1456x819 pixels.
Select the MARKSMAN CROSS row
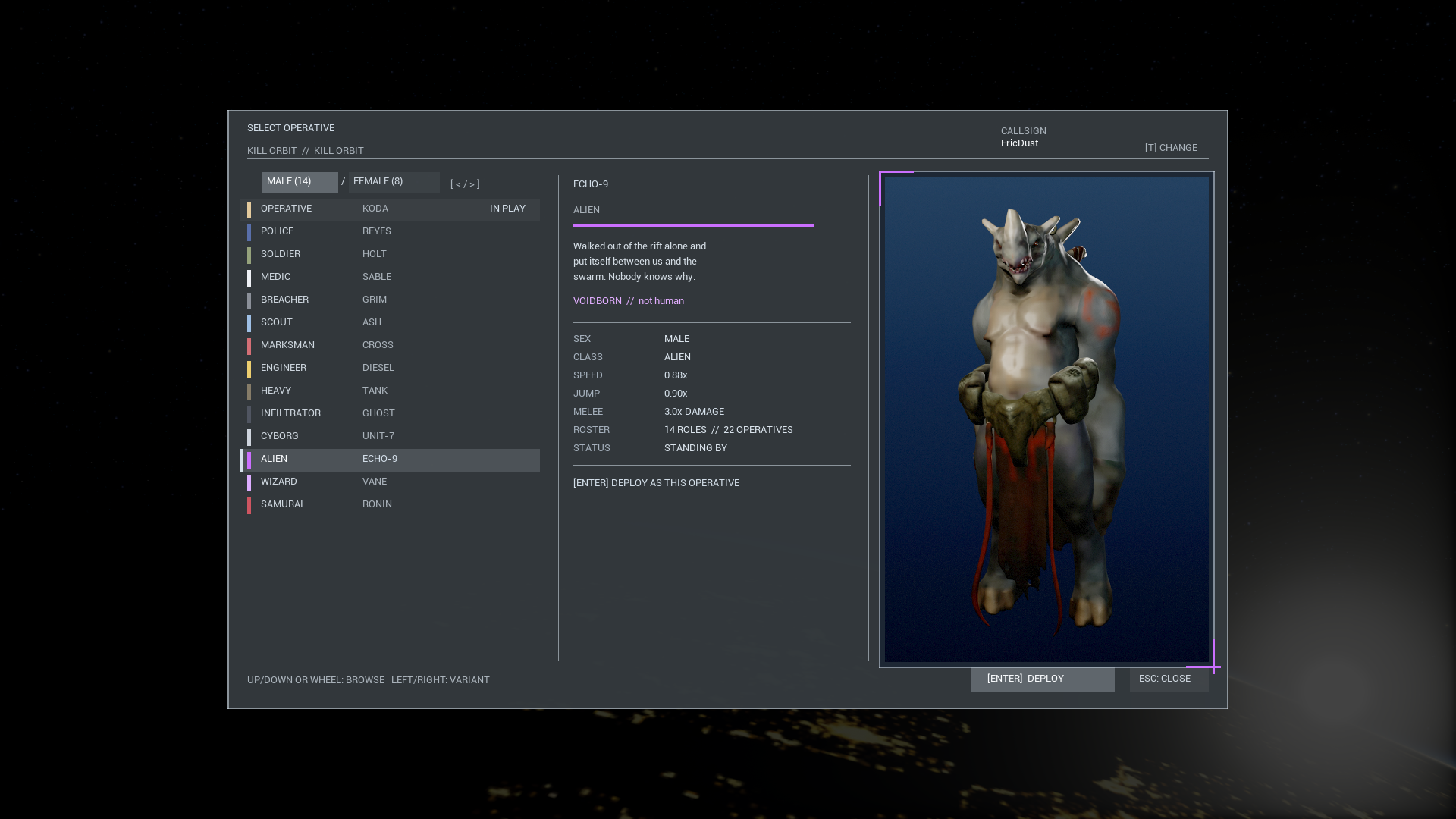pyautogui.click(x=390, y=346)
